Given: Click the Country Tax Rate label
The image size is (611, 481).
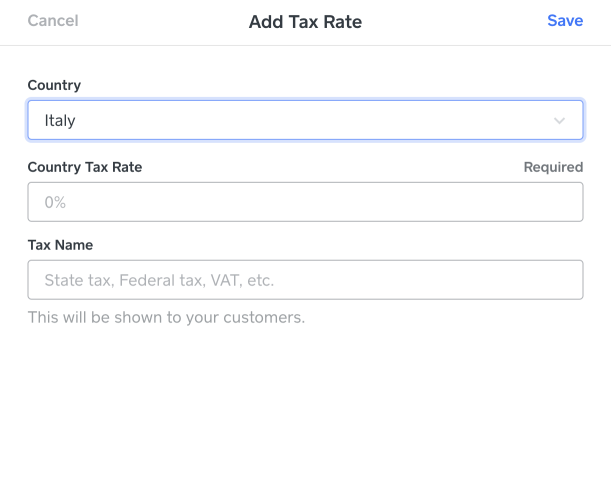Looking at the screenshot, I should 85,167.
